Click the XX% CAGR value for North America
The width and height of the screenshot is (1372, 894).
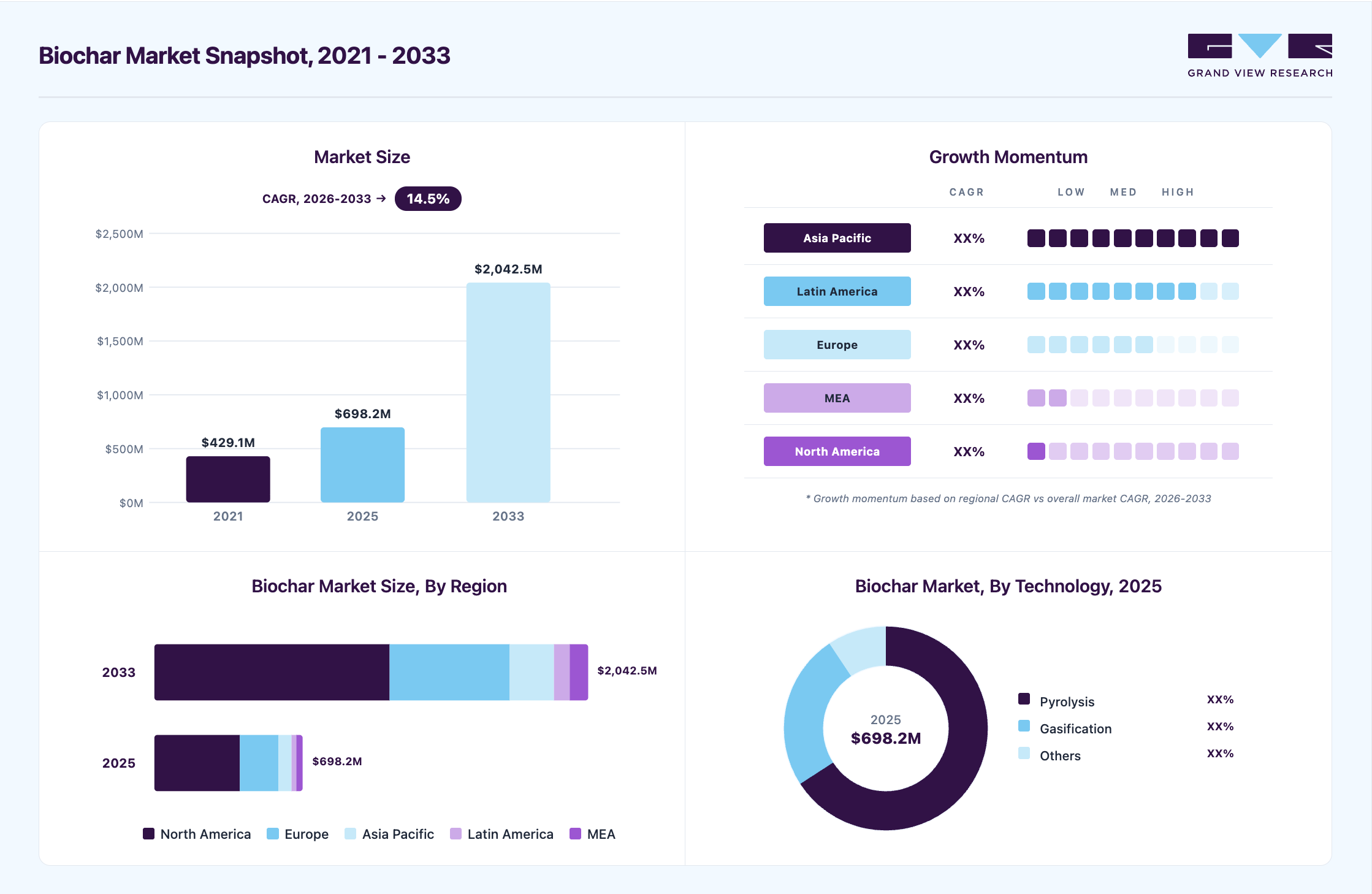pos(969,452)
